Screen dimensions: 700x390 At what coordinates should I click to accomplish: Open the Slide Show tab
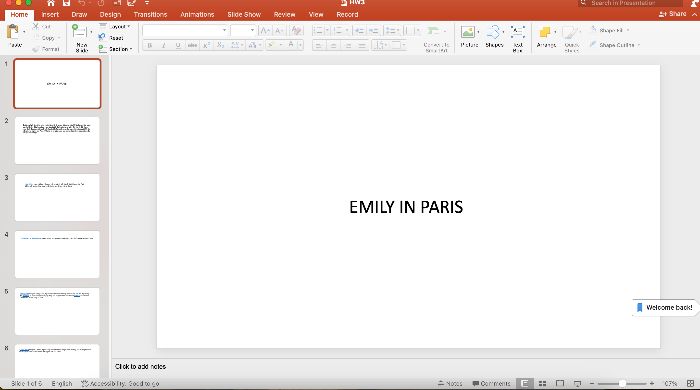point(244,14)
